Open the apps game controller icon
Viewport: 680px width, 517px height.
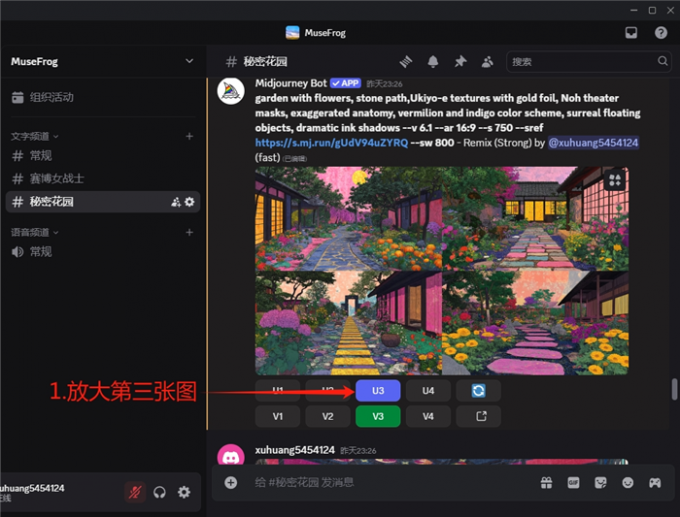(x=655, y=482)
